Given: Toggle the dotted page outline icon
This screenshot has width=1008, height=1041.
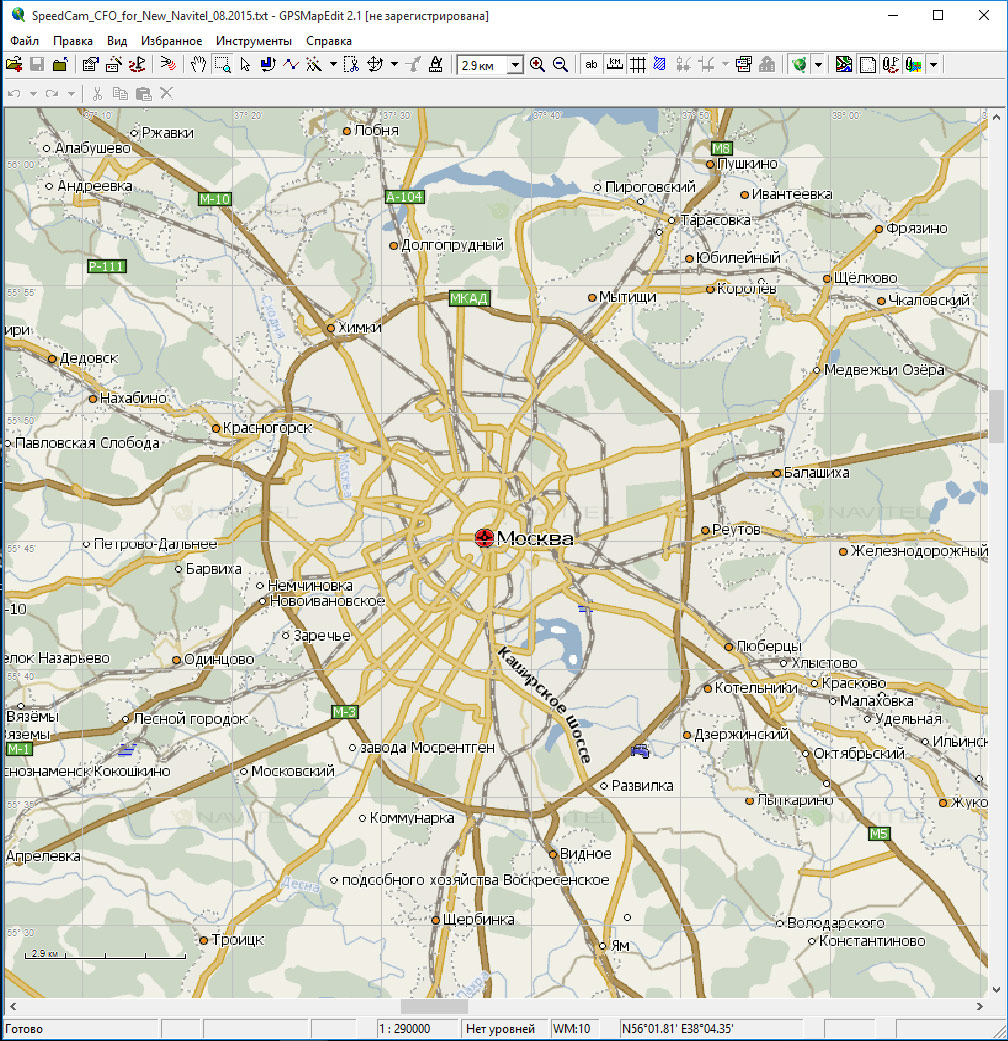Looking at the screenshot, I should click(x=867, y=64).
